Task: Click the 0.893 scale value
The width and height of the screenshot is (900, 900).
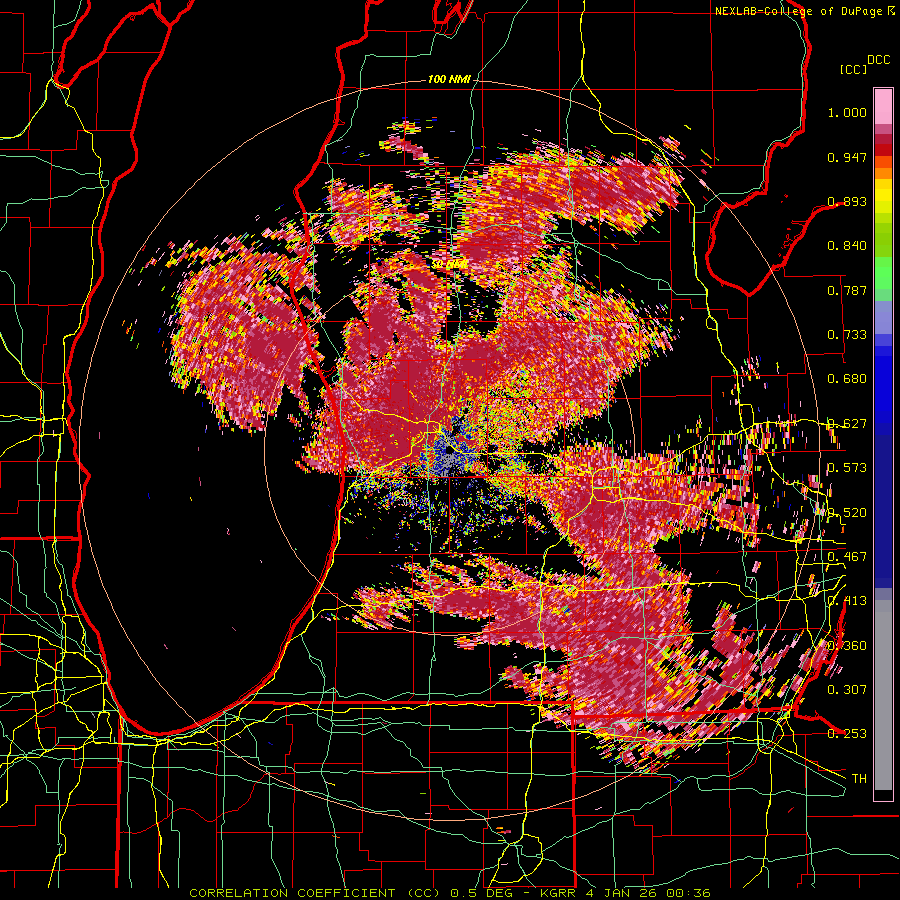Action: pyautogui.click(x=847, y=201)
